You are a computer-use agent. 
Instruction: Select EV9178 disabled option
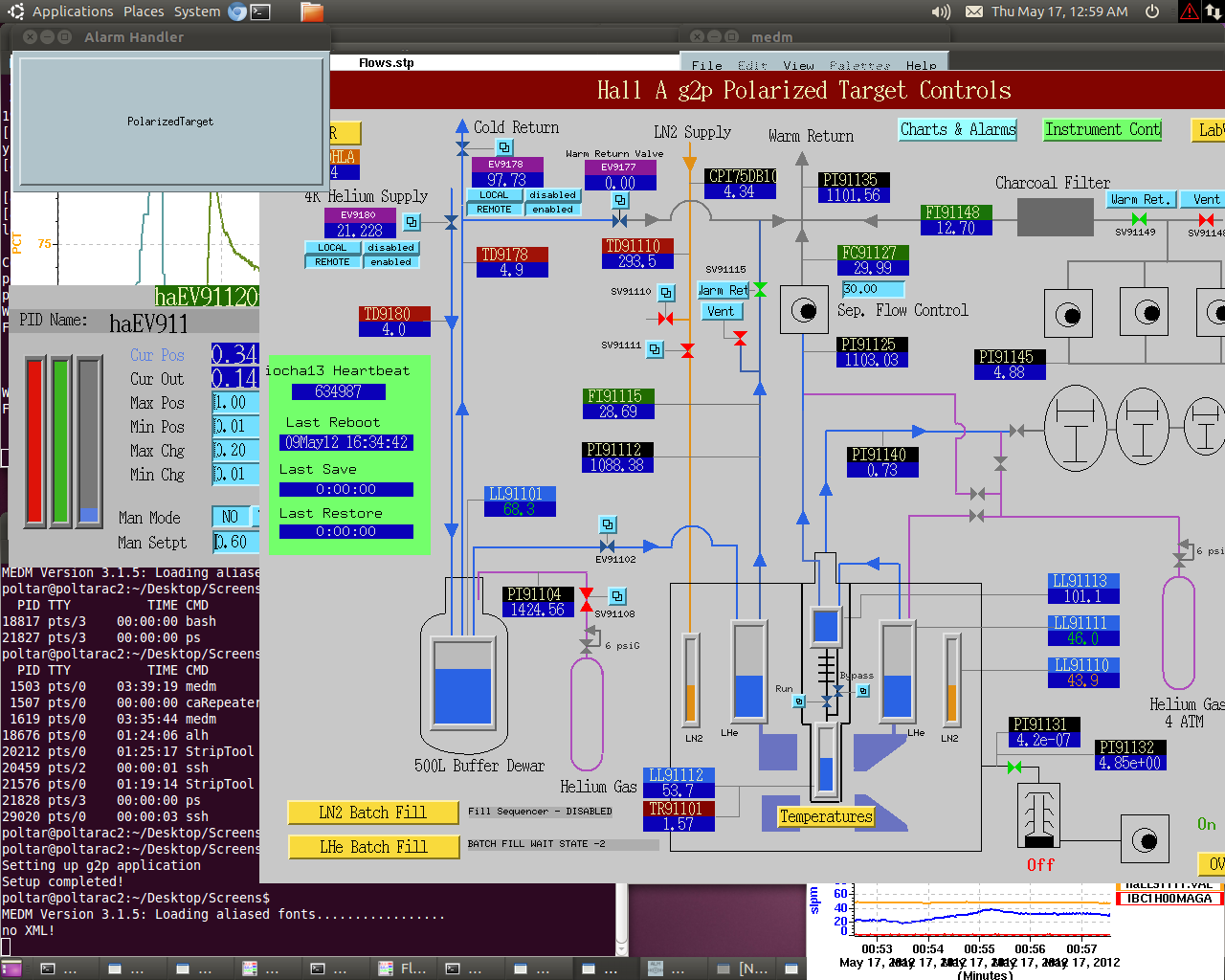point(552,195)
